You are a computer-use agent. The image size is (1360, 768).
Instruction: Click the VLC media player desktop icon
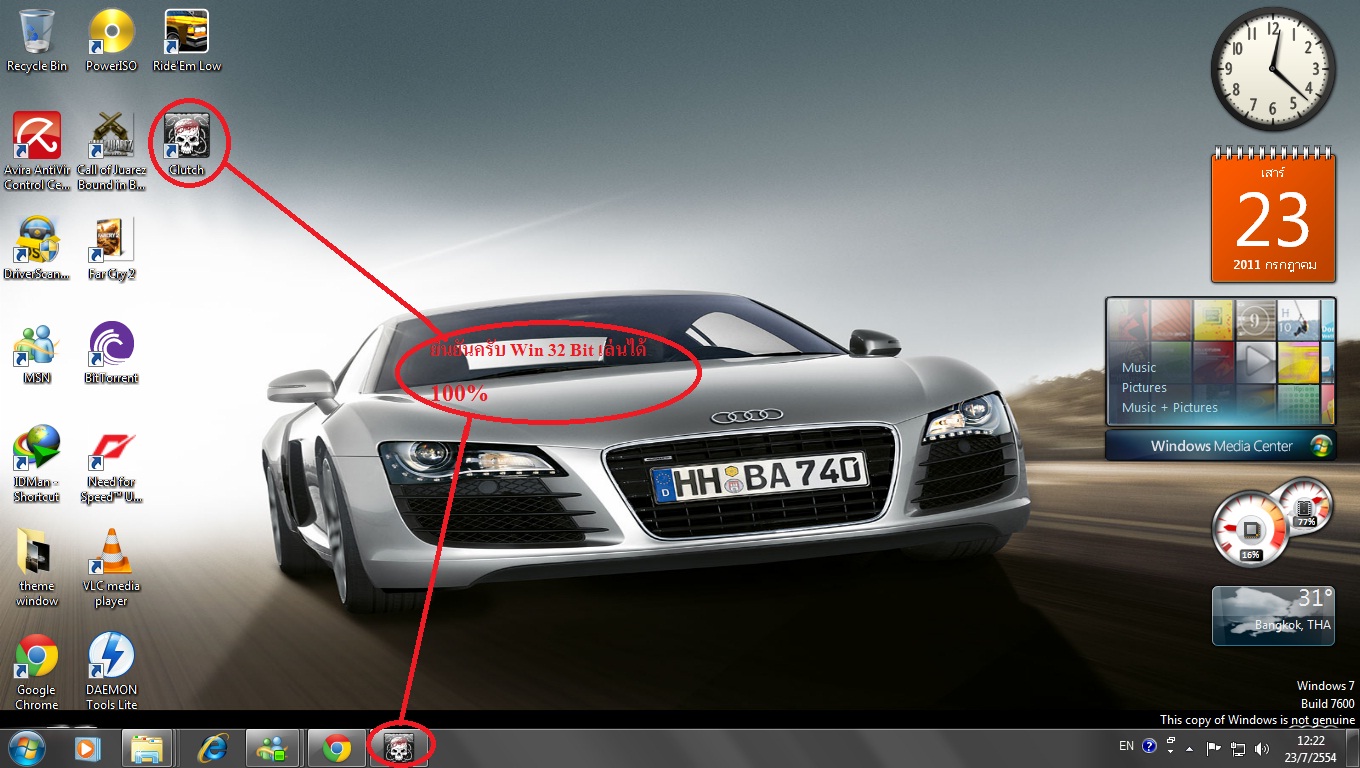pyautogui.click(x=111, y=568)
